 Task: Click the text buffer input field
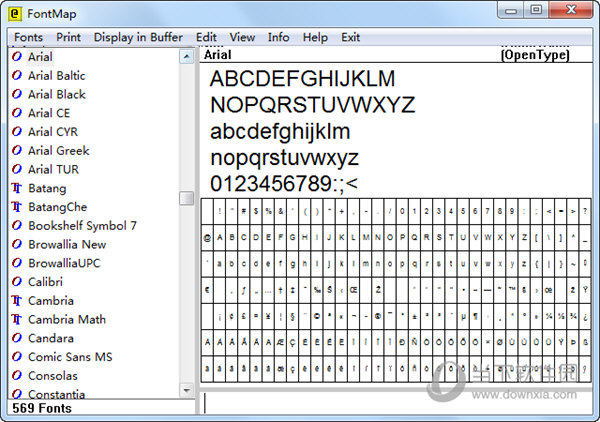point(396,403)
